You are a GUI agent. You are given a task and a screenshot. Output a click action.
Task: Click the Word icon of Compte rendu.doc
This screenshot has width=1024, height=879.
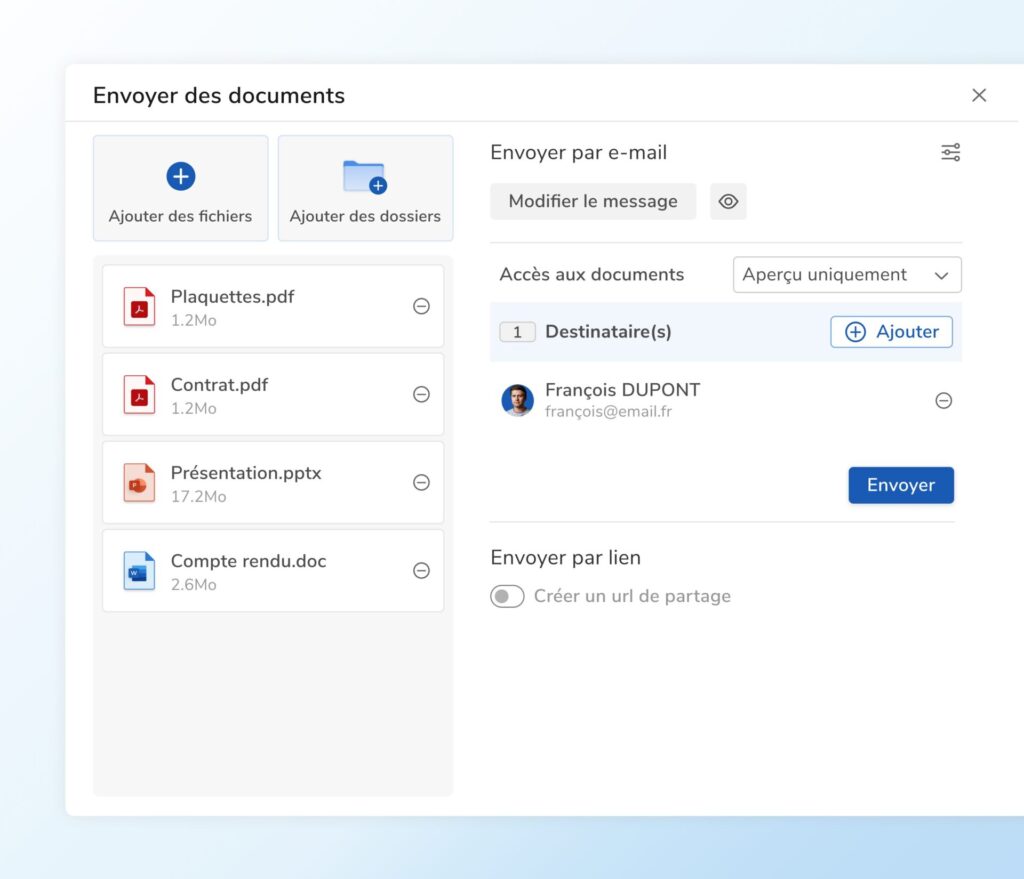click(x=139, y=571)
